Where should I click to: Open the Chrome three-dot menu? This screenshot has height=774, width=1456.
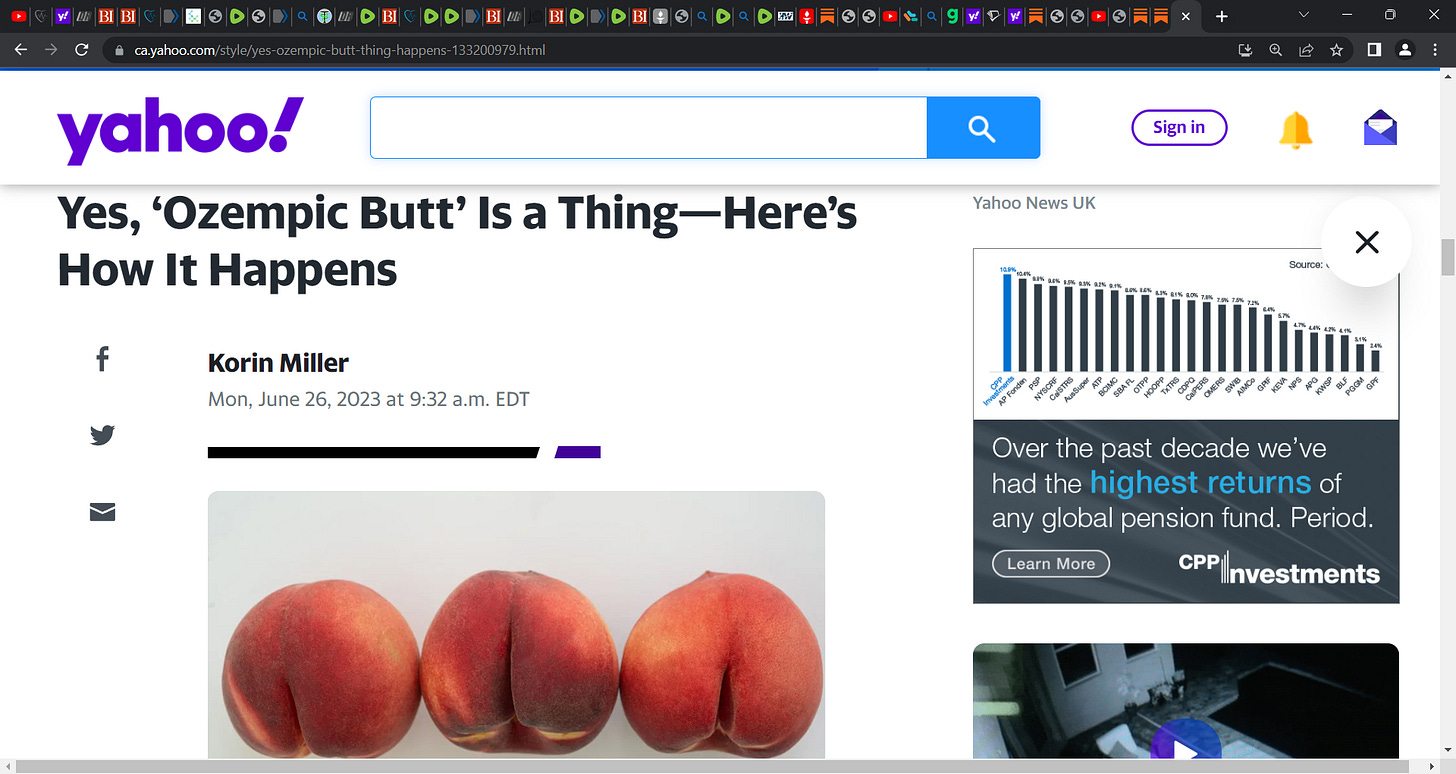point(1436,49)
